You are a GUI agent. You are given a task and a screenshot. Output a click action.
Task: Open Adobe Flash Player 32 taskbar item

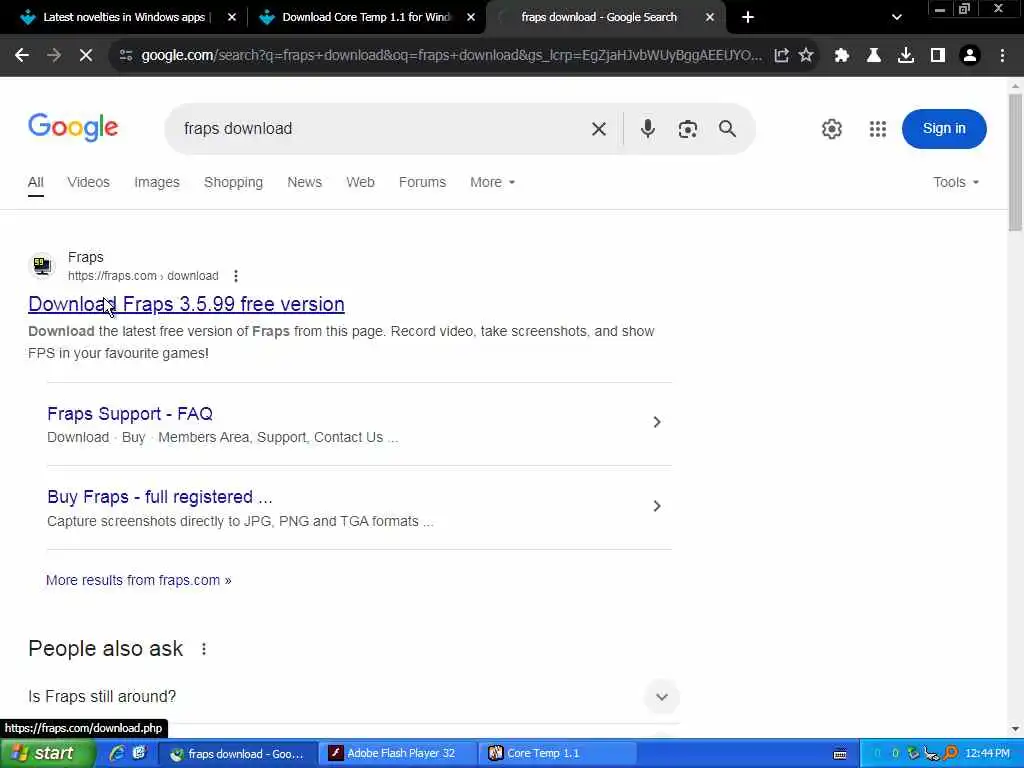coord(398,754)
